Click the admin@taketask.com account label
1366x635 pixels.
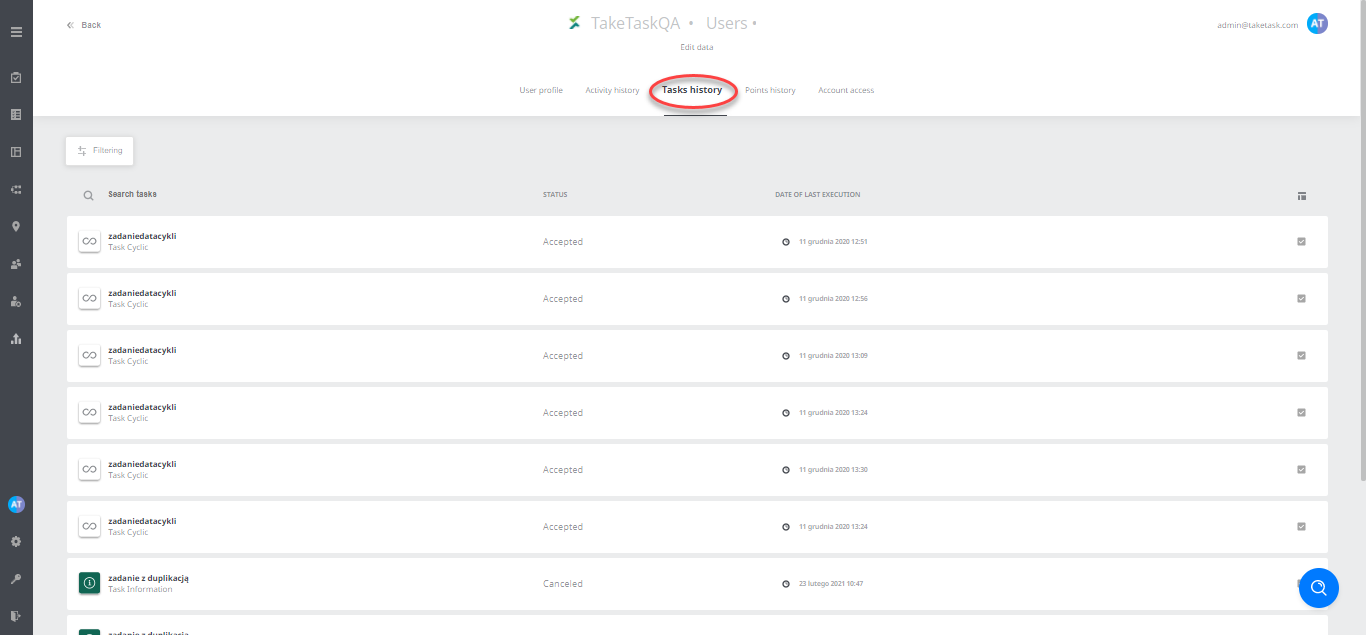pyautogui.click(x=1257, y=25)
